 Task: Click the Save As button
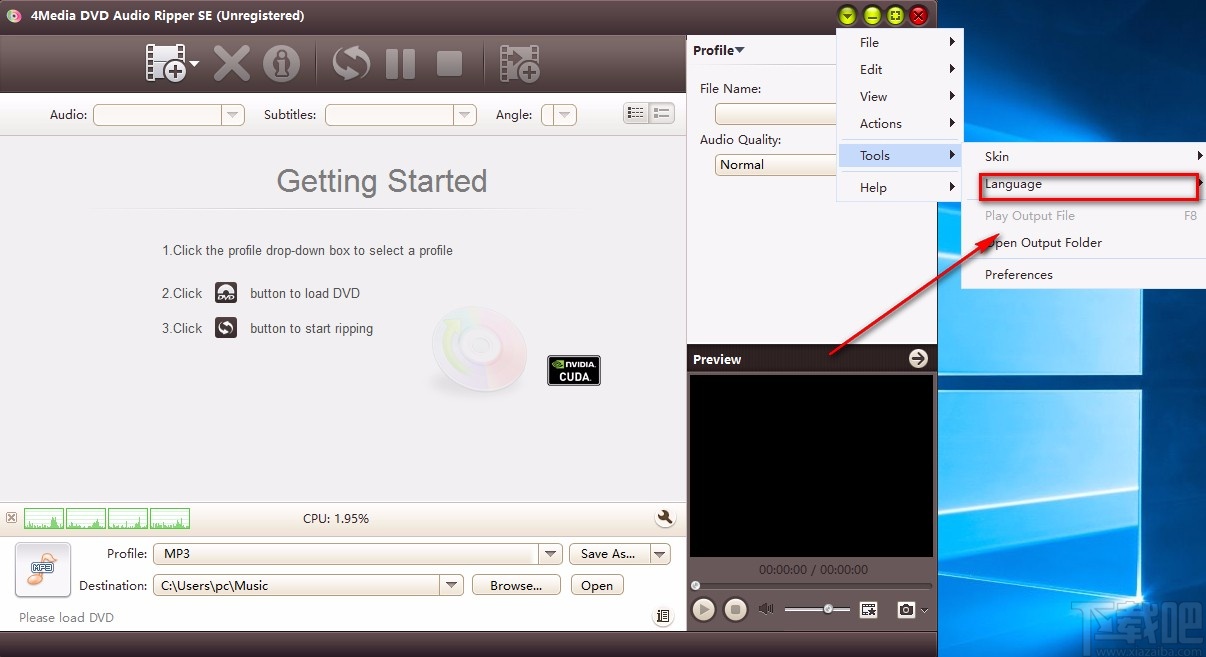click(608, 554)
